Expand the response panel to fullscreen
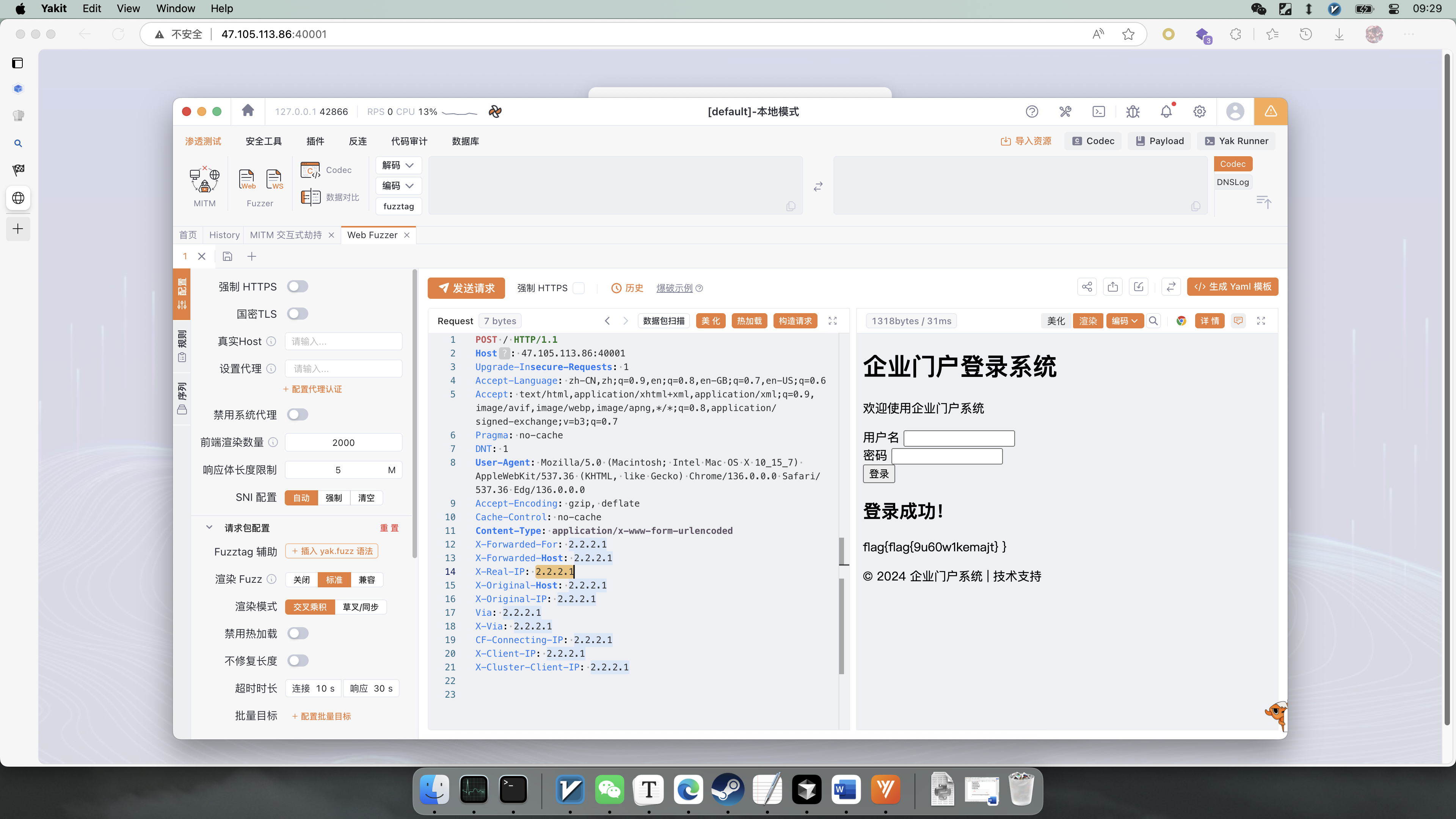The height and width of the screenshot is (819, 1456). pos(1261,320)
